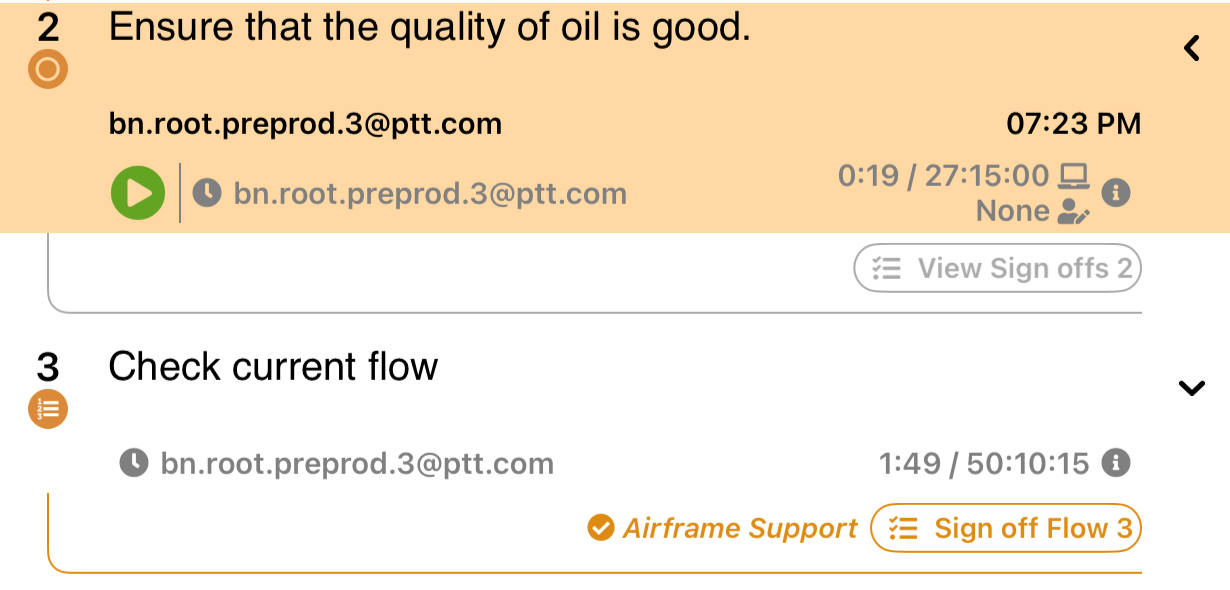Click the laptop icon next to 27:15:00
The height and width of the screenshot is (590, 1230).
coord(1073,177)
